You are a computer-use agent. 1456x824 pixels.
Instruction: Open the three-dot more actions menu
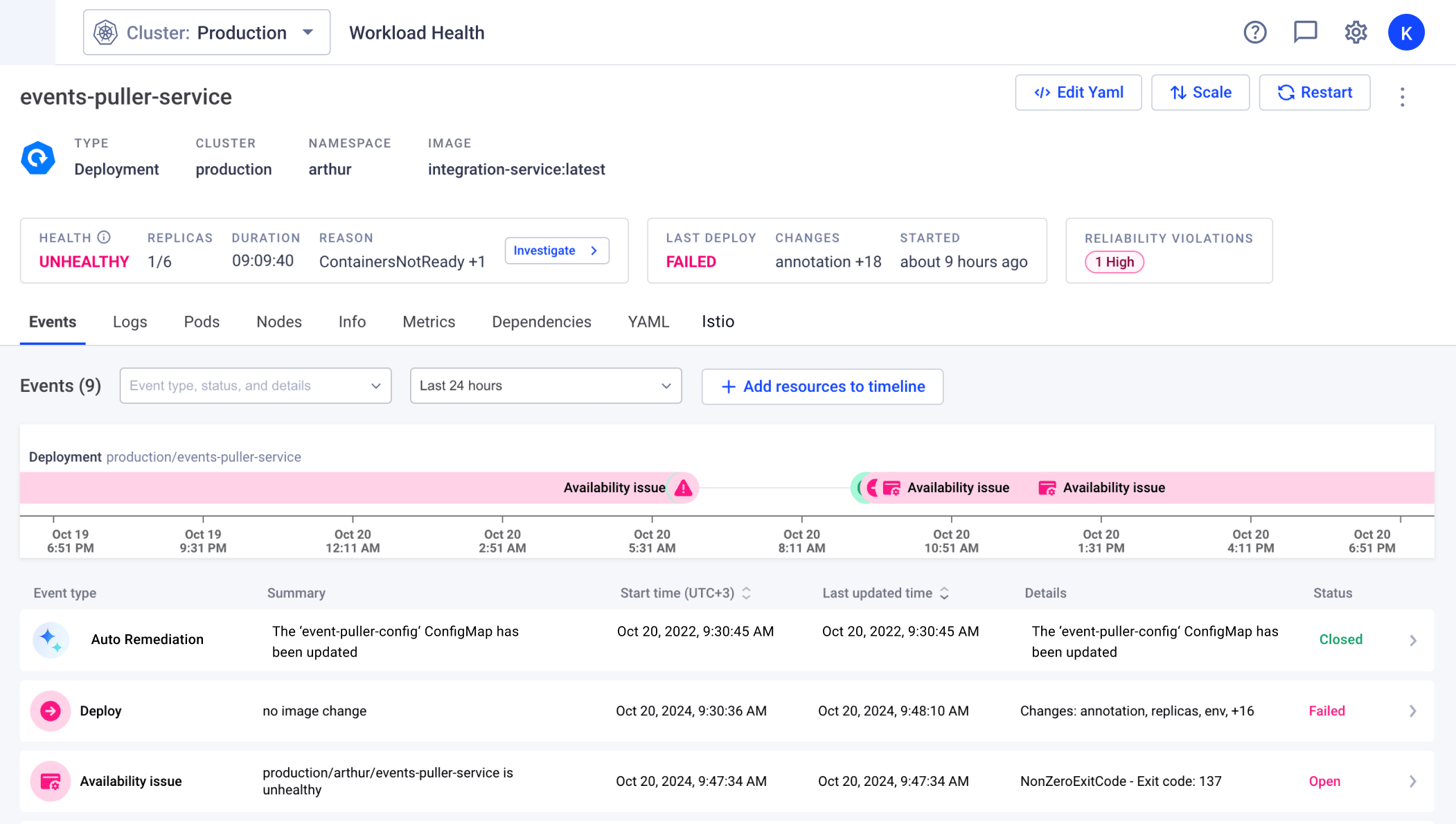click(x=1402, y=96)
